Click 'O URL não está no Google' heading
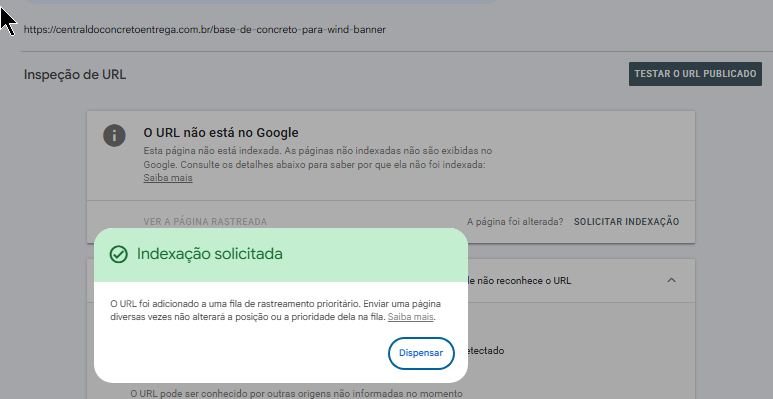Screen dimensions: 773x399 221,133
